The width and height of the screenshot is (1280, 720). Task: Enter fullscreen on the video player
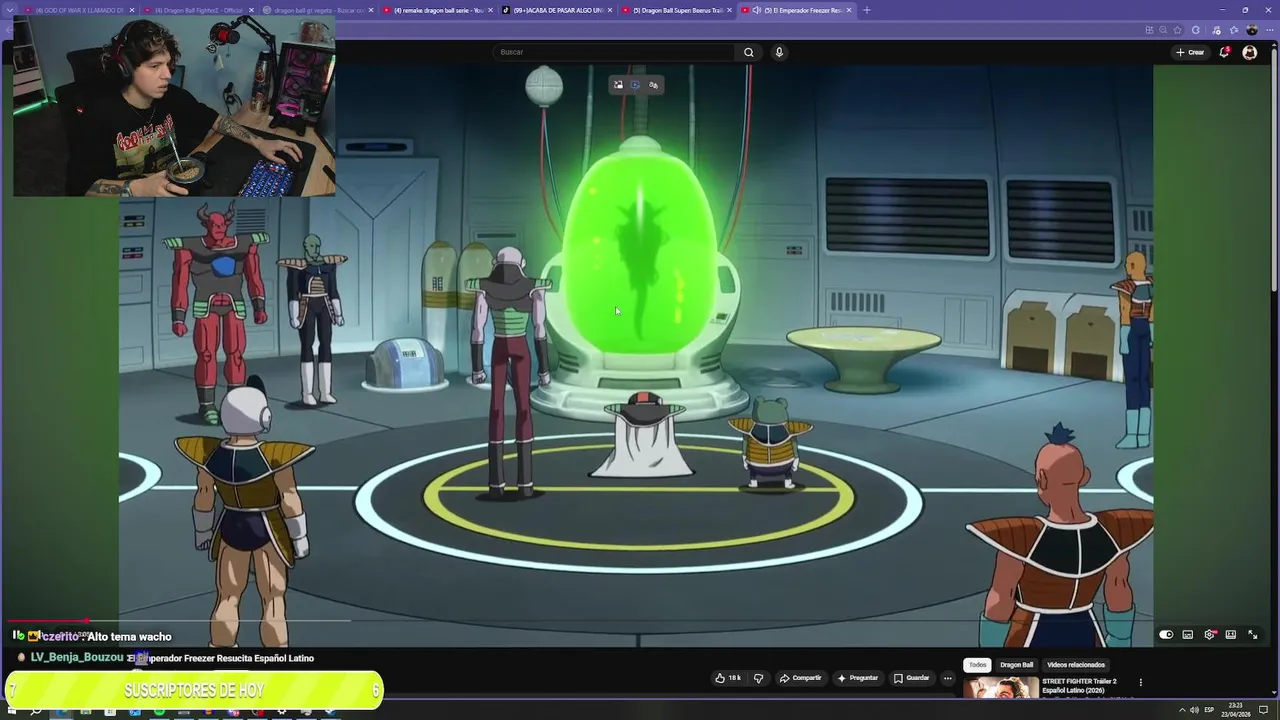click(1252, 635)
